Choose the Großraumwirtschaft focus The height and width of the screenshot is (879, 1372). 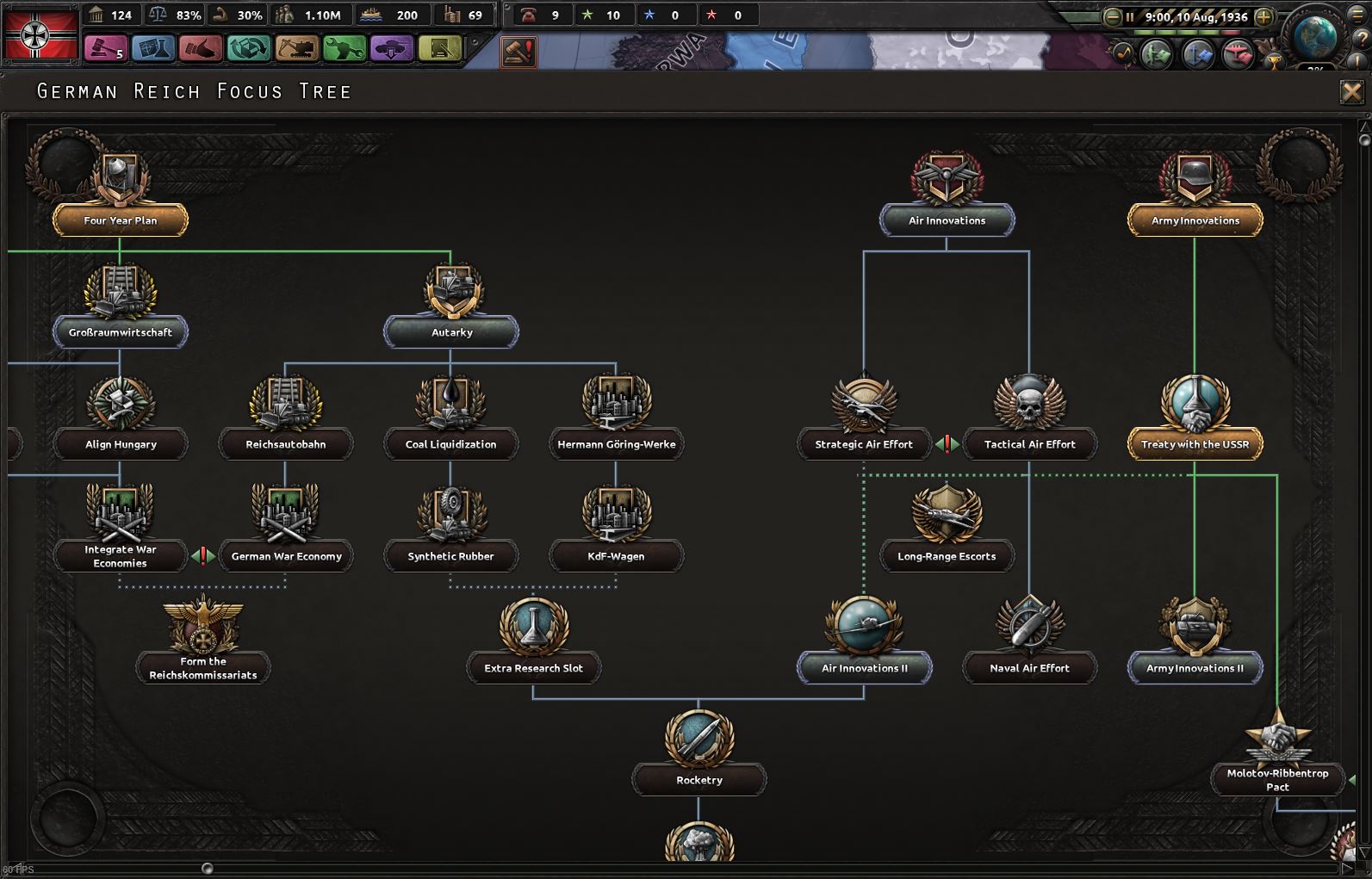(120, 332)
